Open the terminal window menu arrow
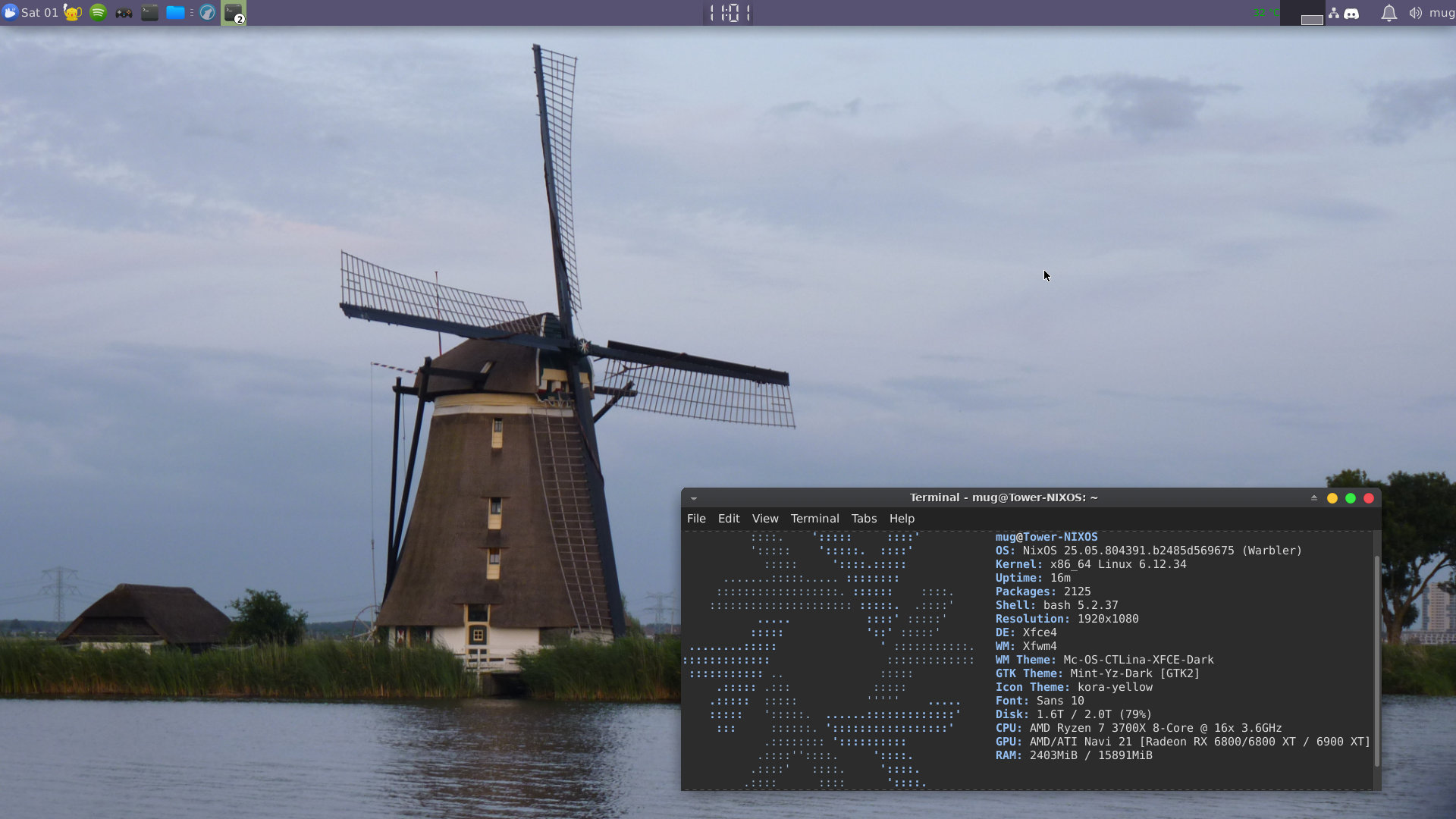The image size is (1456, 819). pyautogui.click(x=694, y=498)
